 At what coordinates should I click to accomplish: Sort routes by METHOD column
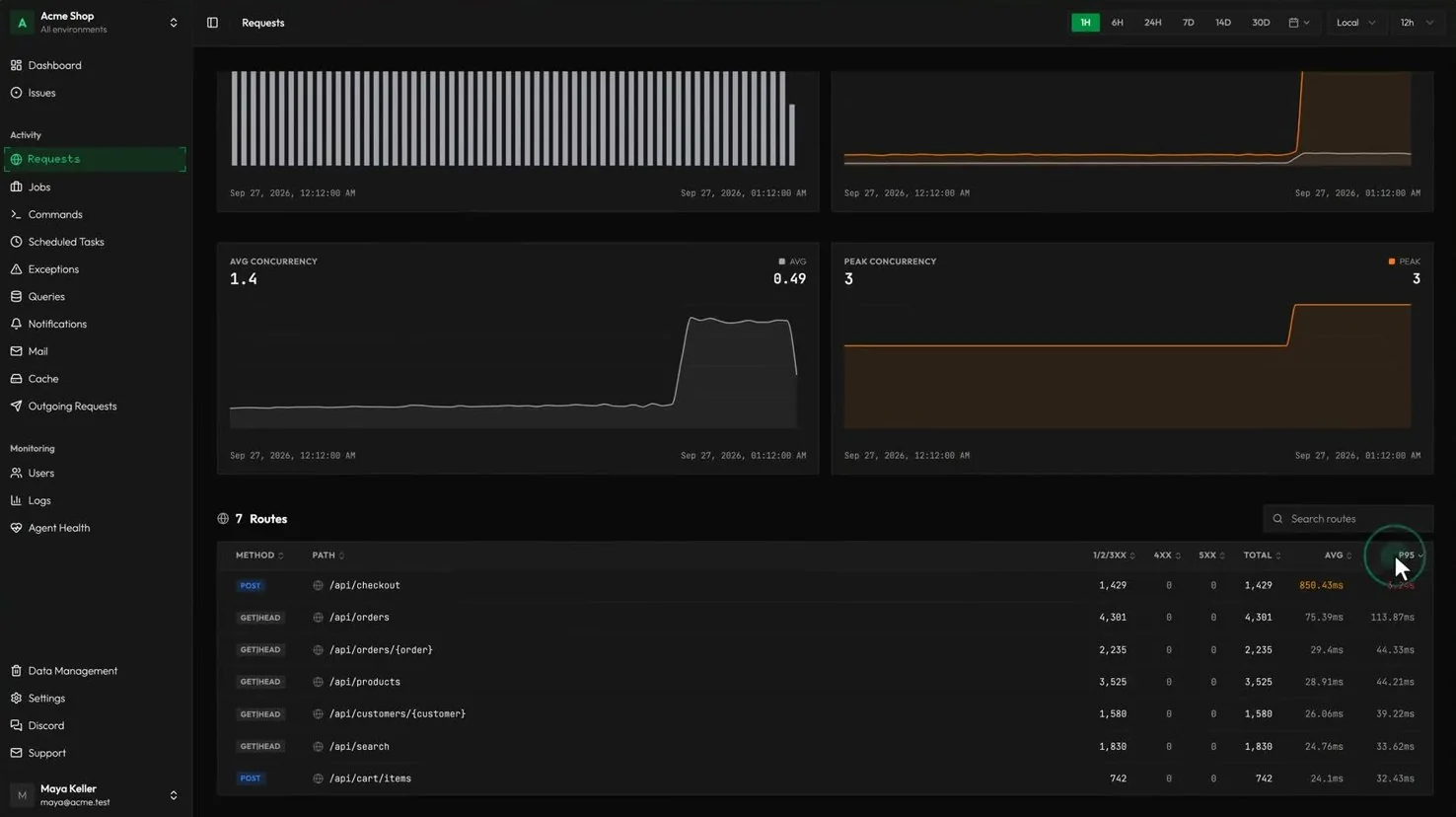coord(259,556)
